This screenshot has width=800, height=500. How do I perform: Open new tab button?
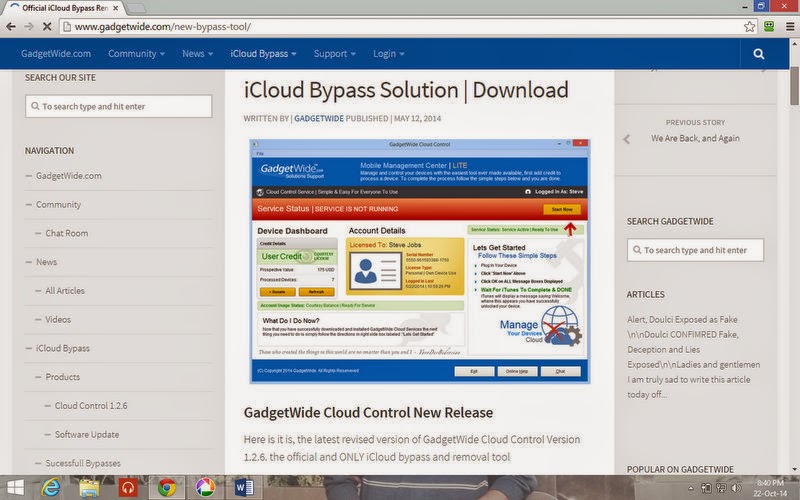pos(136,8)
